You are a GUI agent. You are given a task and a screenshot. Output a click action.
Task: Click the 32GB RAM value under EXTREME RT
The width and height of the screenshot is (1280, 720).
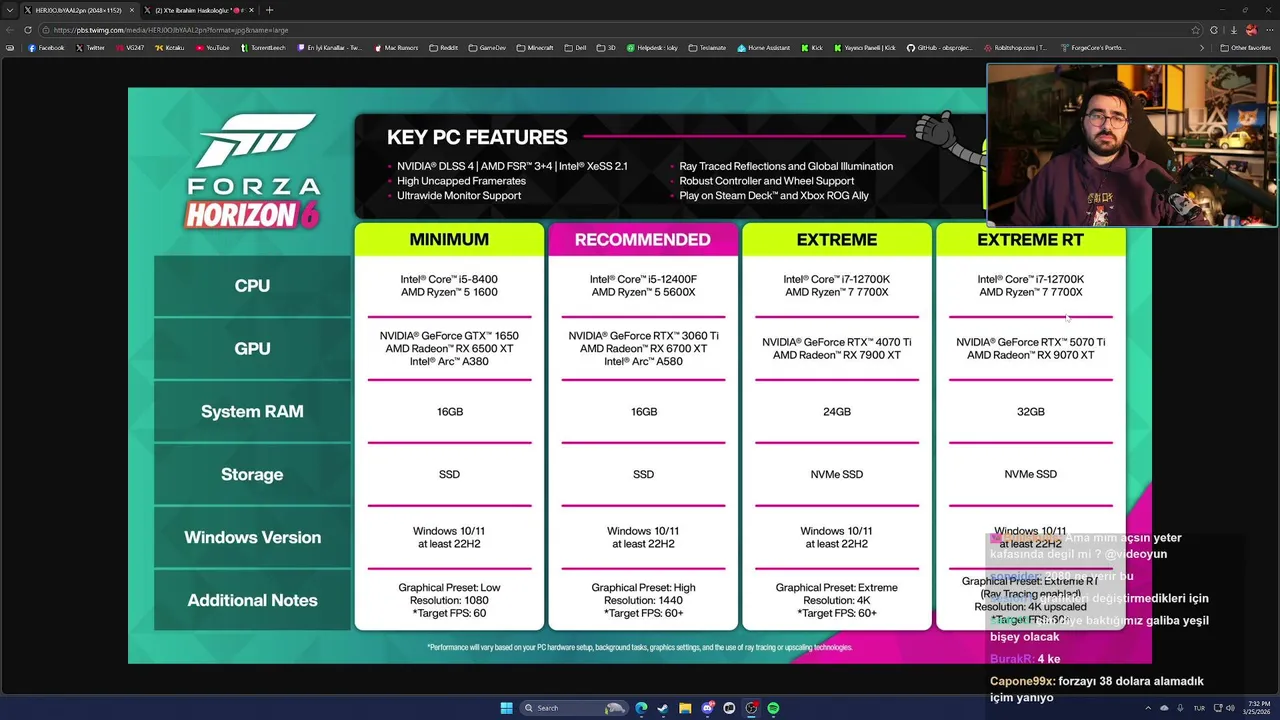[x=1031, y=412]
